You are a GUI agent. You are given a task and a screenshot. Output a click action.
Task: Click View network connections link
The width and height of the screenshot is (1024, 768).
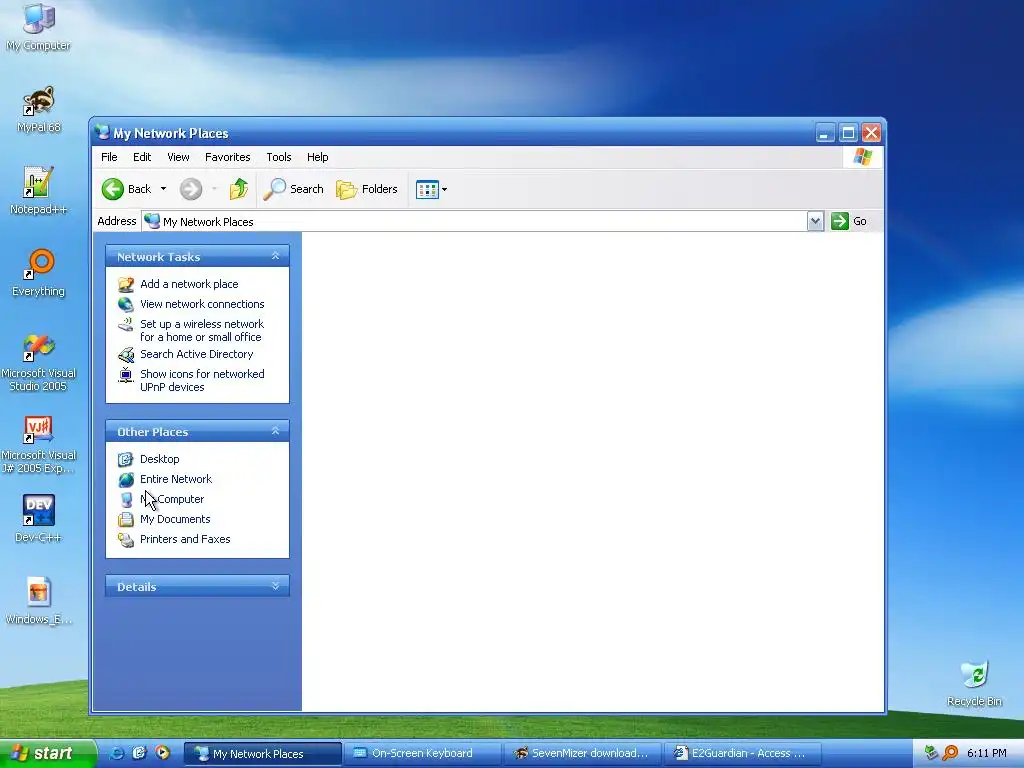click(x=202, y=304)
